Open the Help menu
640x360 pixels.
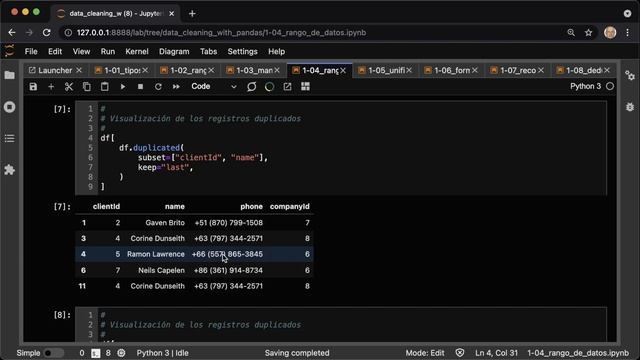pyautogui.click(x=277, y=52)
